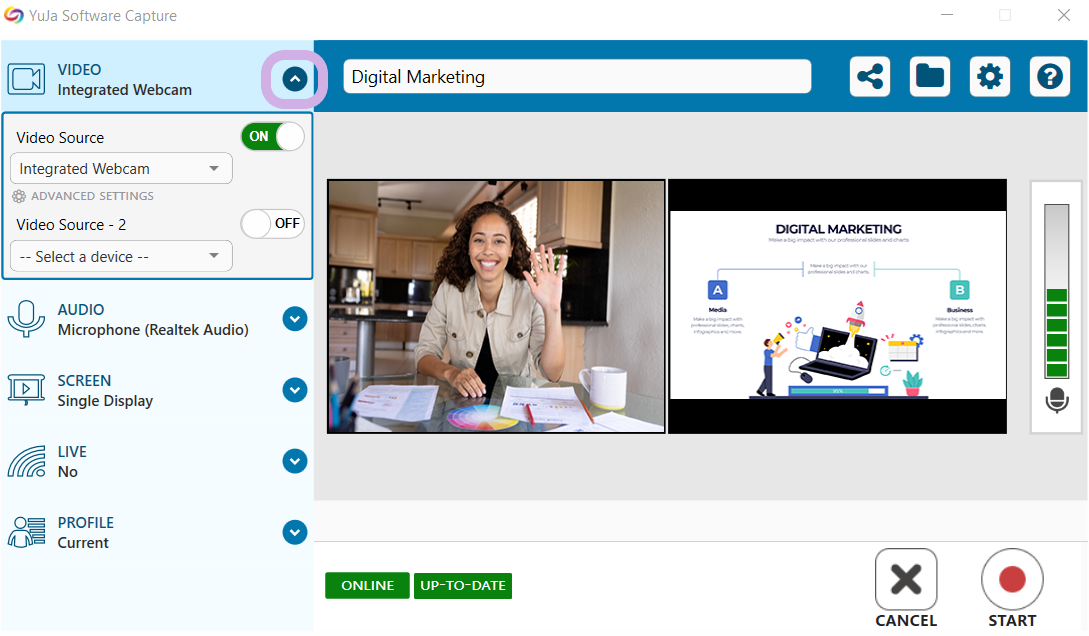Screen dimensions: 1089x636
Task: Click the share icon in top toolbar
Action: (870, 76)
